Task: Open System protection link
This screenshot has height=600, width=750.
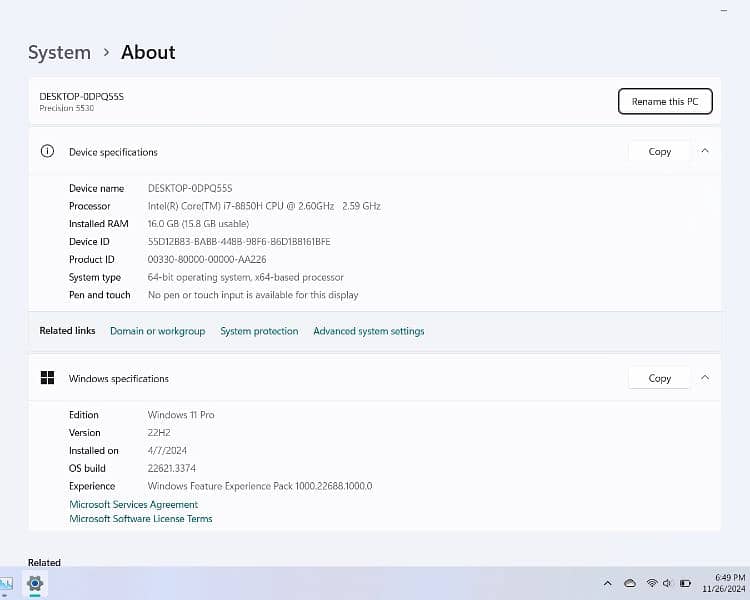Action: [259, 331]
